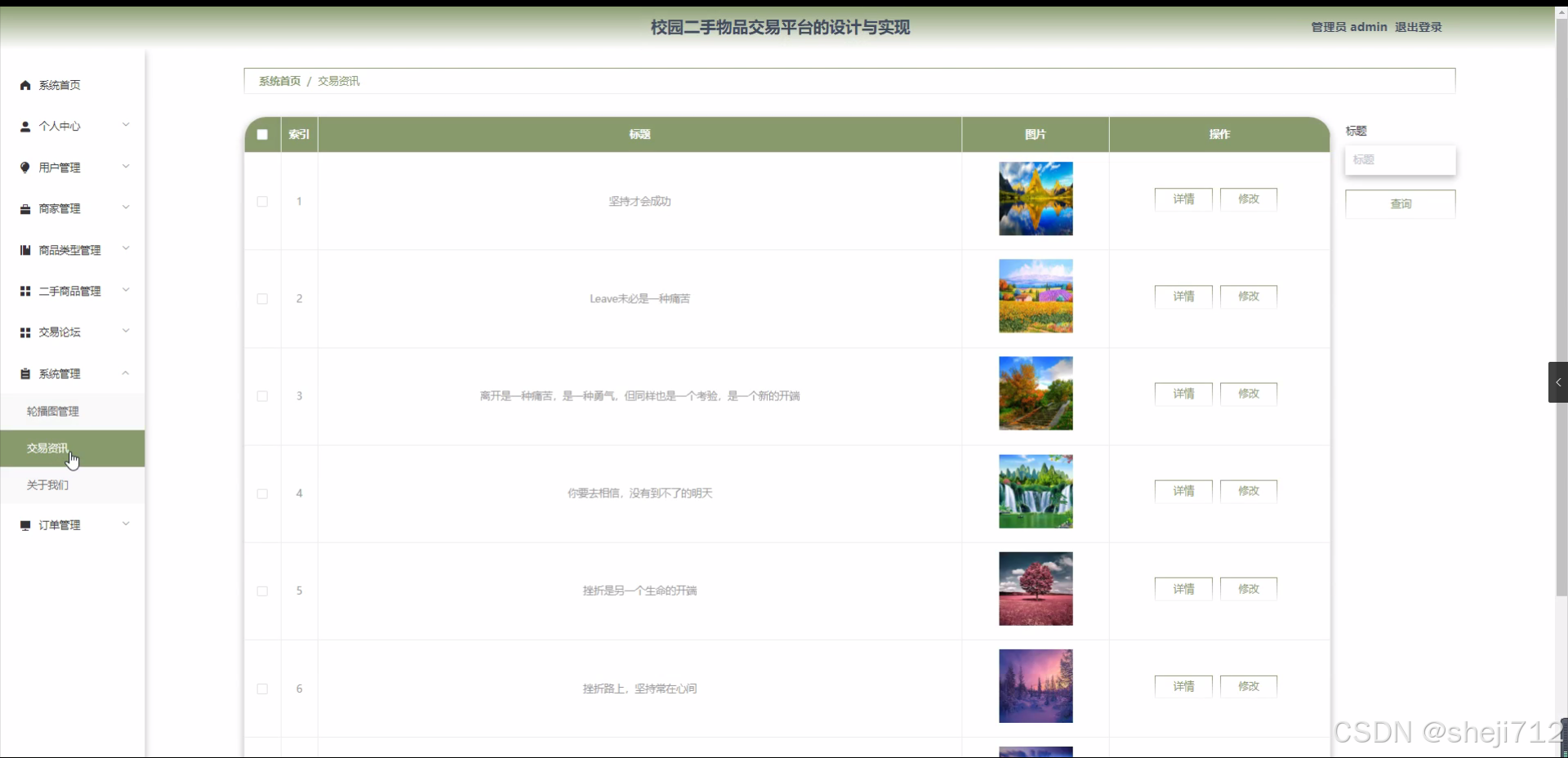This screenshot has height=758, width=1568.
Task: Open the mountain lake thumbnail in row 1
Action: coord(1036,198)
